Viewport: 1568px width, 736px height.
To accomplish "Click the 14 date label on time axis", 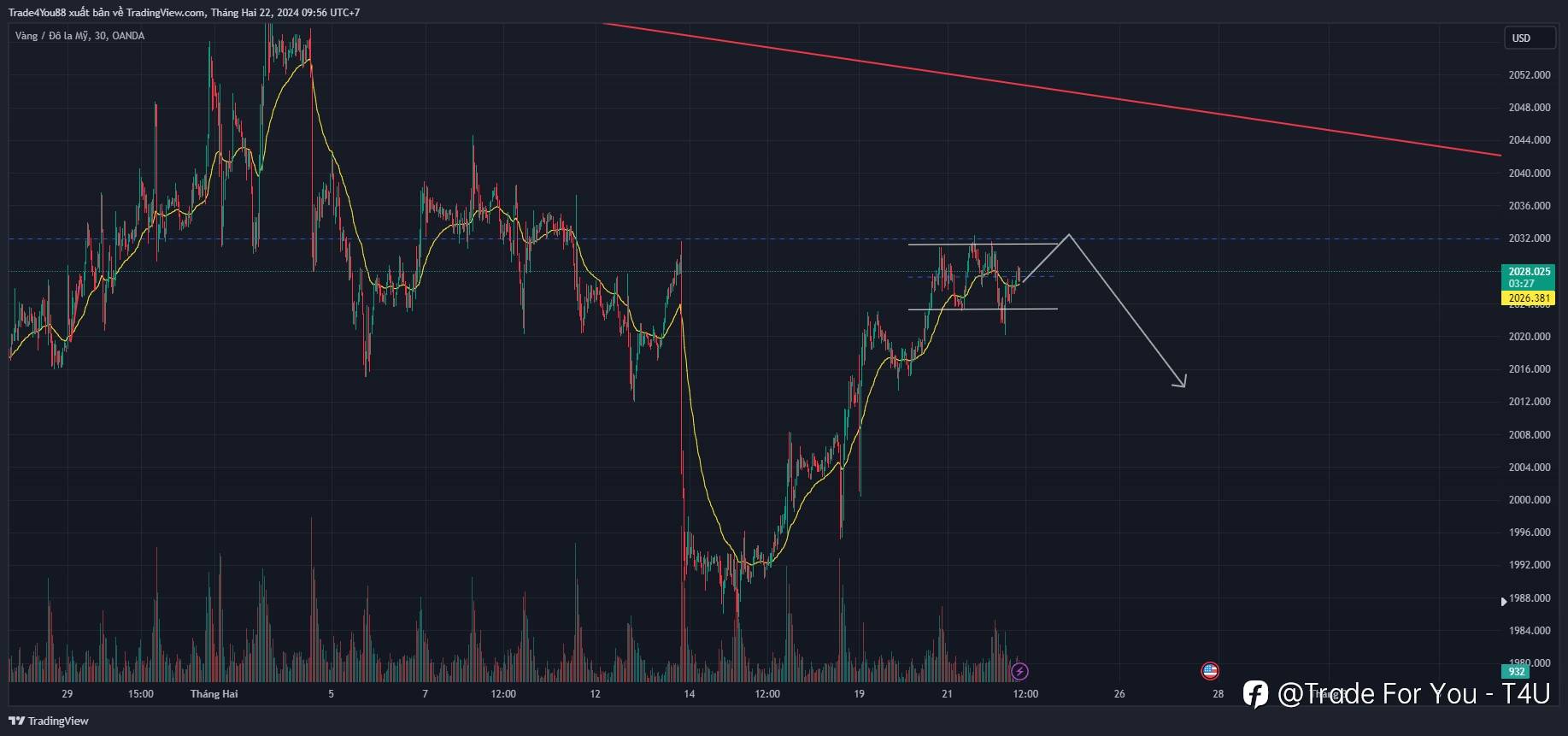I will pyautogui.click(x=689, y=694).
